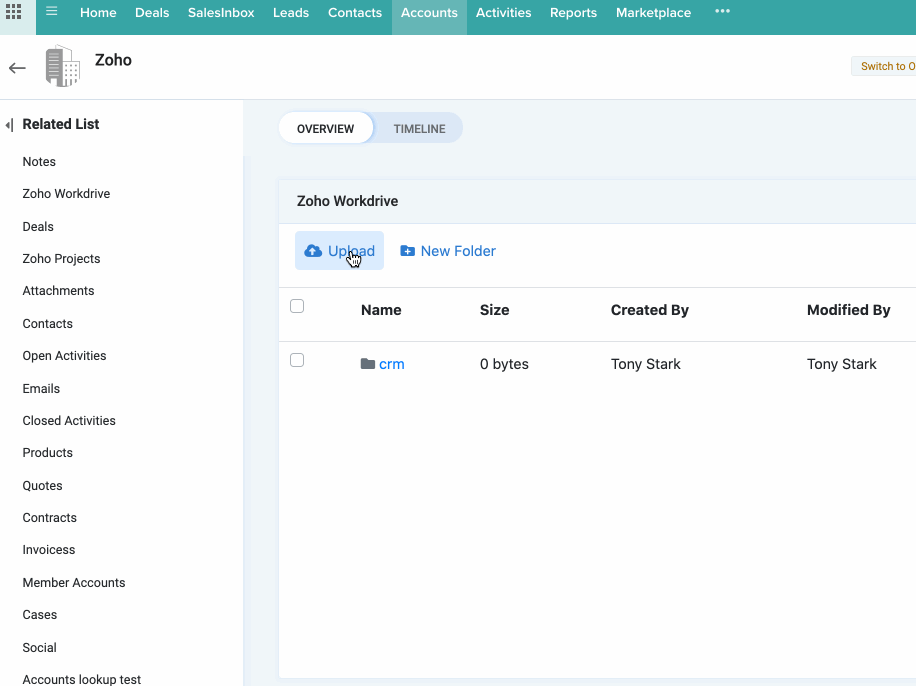
Task: Create a New Folder in Workdrive
Action: click(x=447, y=251)
